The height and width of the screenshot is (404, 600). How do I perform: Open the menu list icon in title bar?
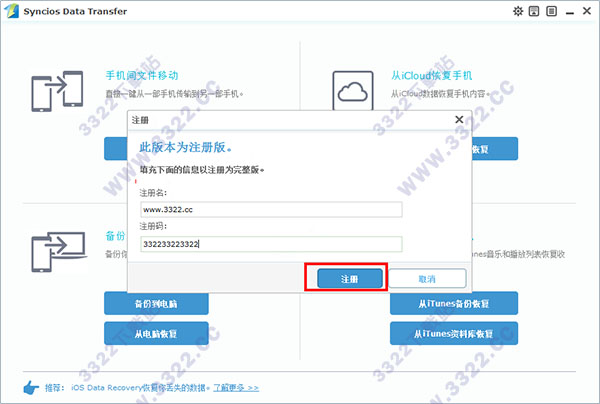click(x=551, y=11)
